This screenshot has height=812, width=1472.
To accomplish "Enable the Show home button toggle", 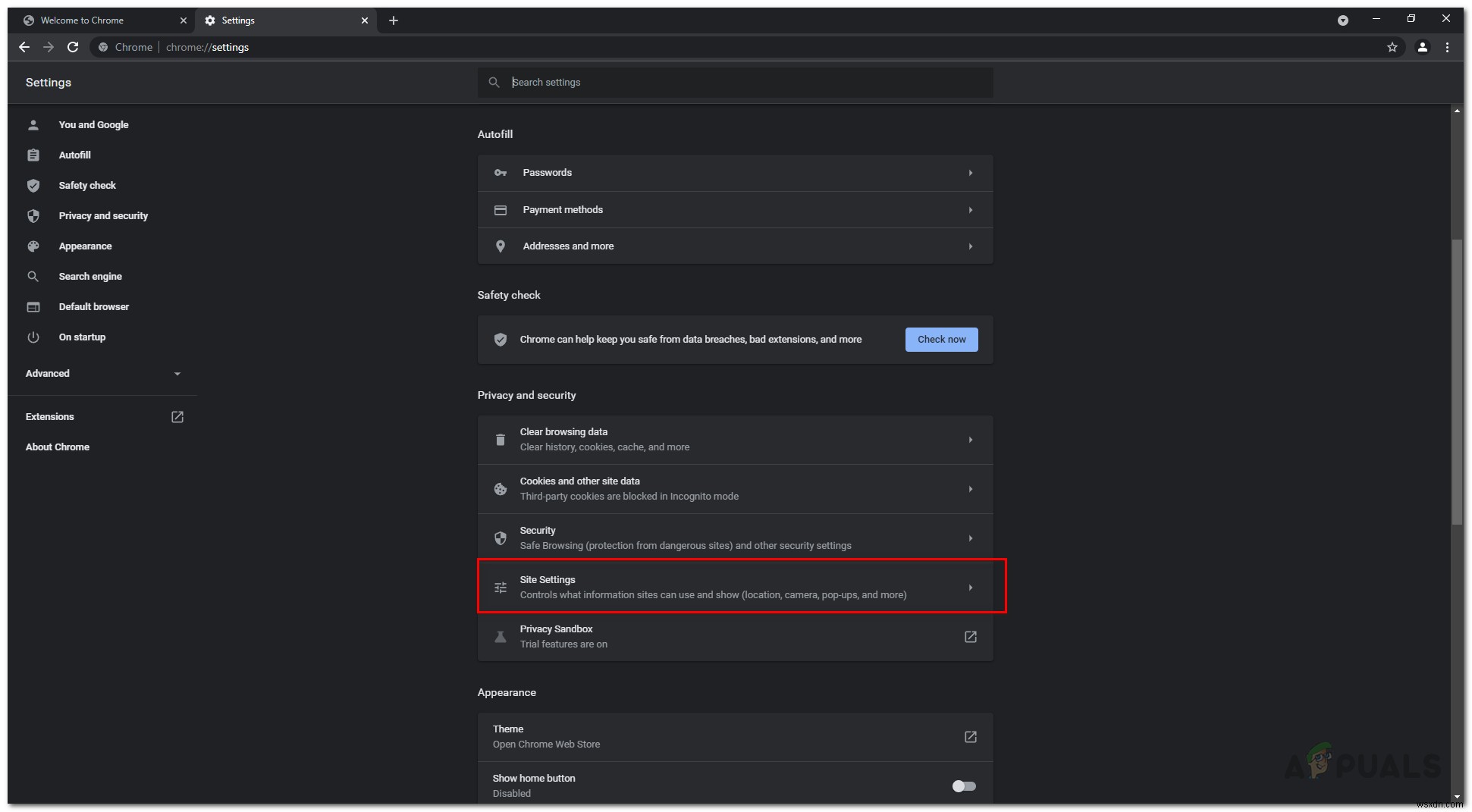I will (x=964, y=785).
